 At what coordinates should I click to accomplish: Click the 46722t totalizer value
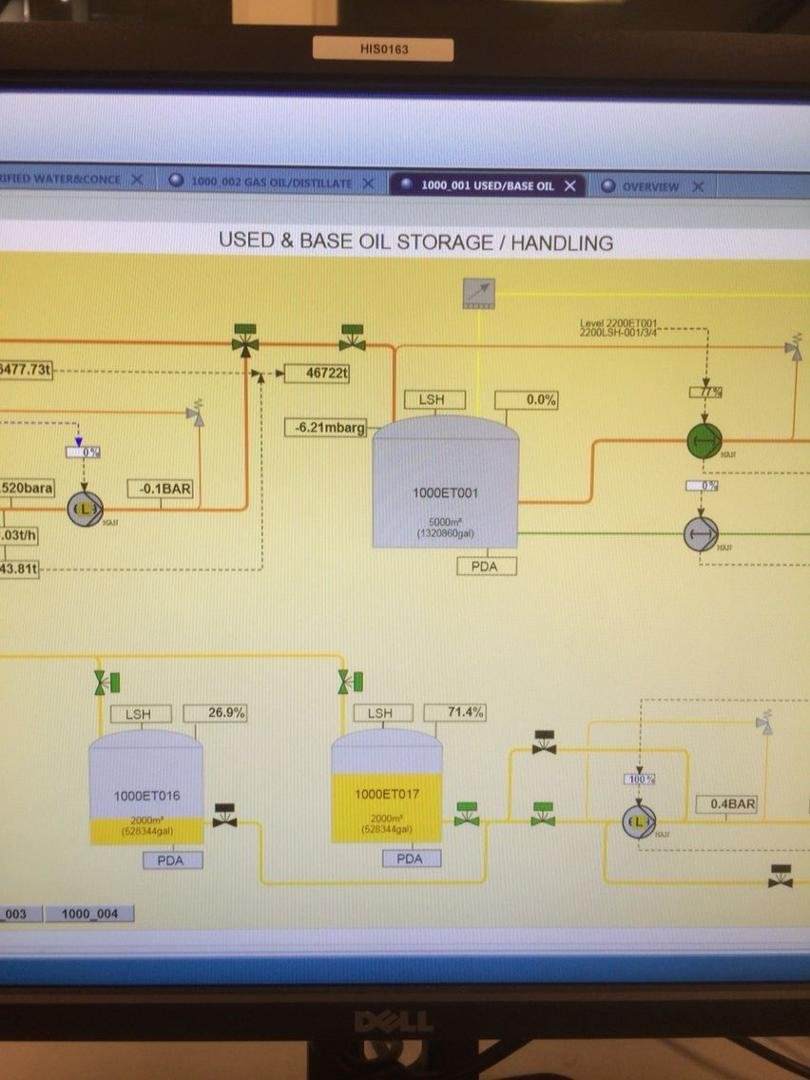pyautogui.click(x=318, y=373)
